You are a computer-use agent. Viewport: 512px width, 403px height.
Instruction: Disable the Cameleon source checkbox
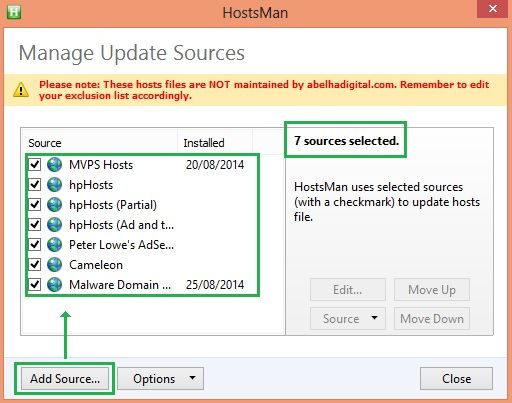point(35,265)
